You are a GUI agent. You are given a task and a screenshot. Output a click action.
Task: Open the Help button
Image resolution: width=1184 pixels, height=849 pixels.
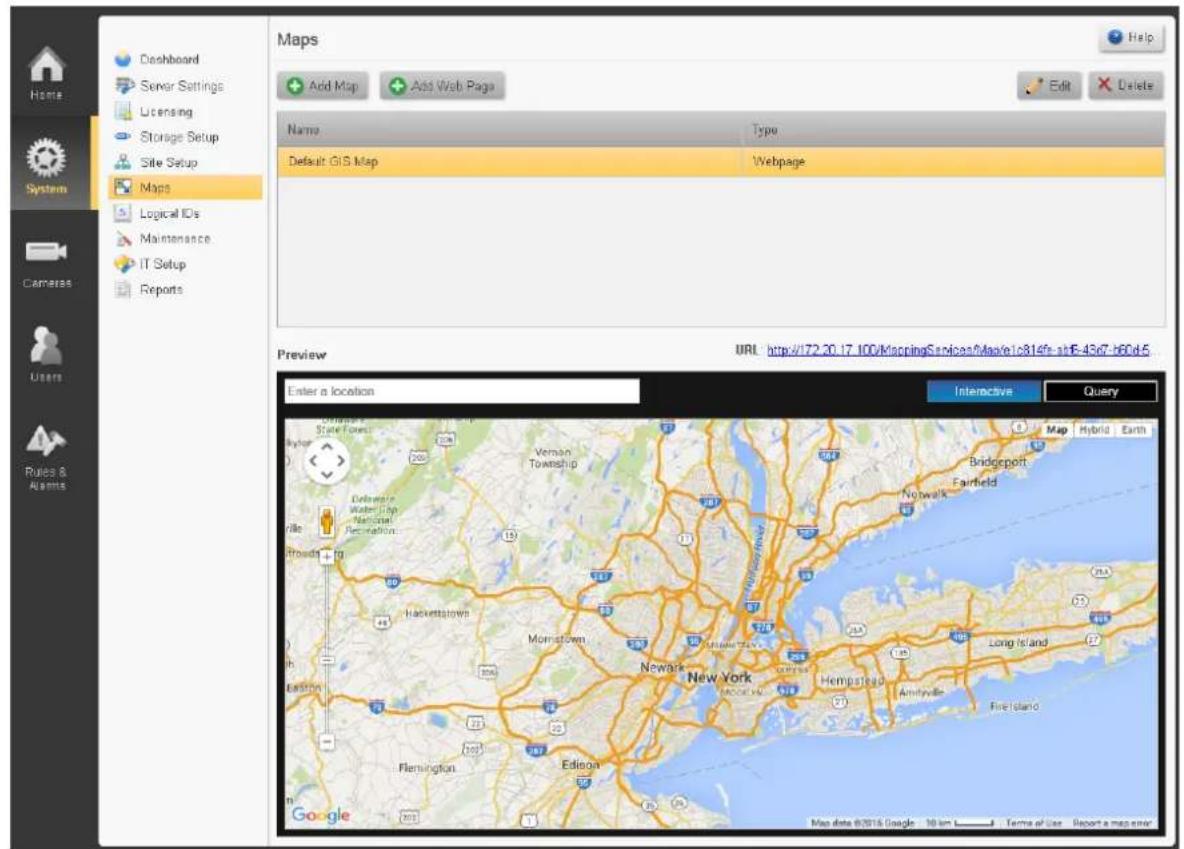(x=1131, y=37)
